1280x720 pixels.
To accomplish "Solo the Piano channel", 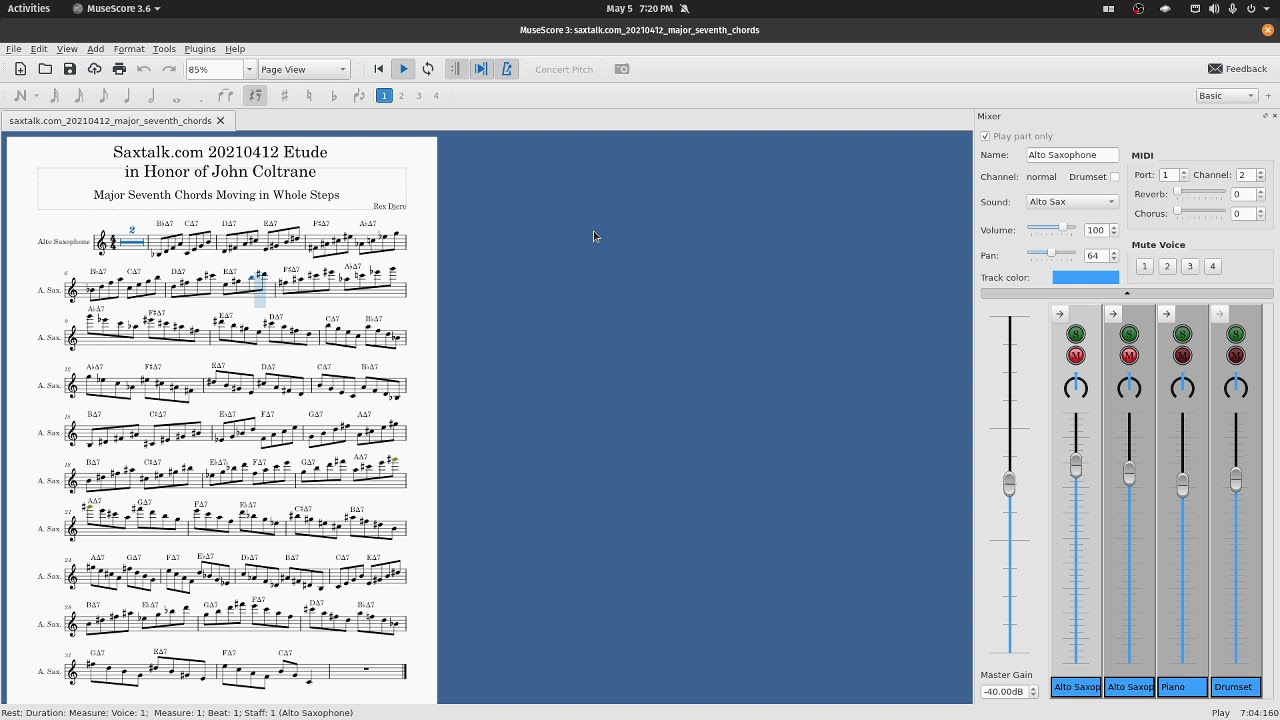I will click(1182, 334).
